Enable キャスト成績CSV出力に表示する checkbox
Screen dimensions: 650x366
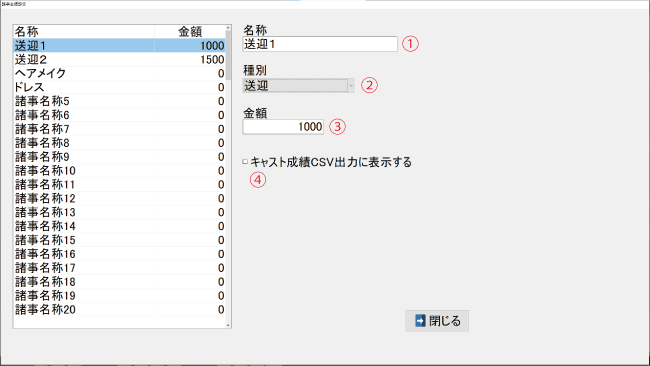tap(245, 162)
